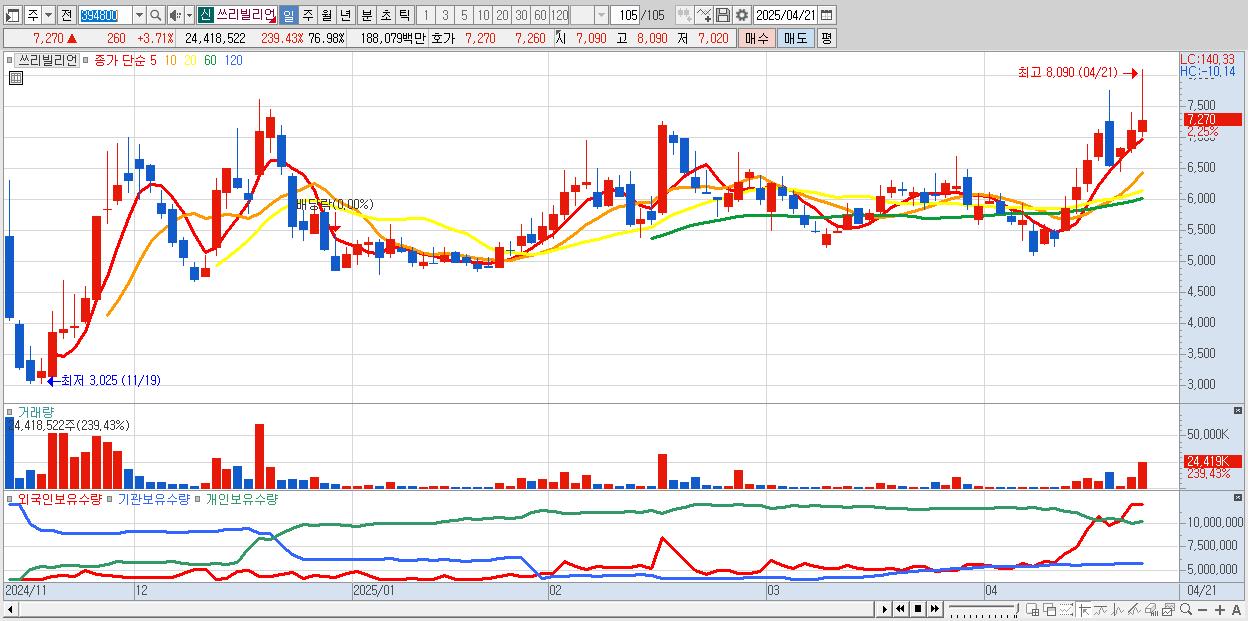Click the stock search magnifier icon
The height and width of the screenshot is (621, 1248).
[156, 15]
